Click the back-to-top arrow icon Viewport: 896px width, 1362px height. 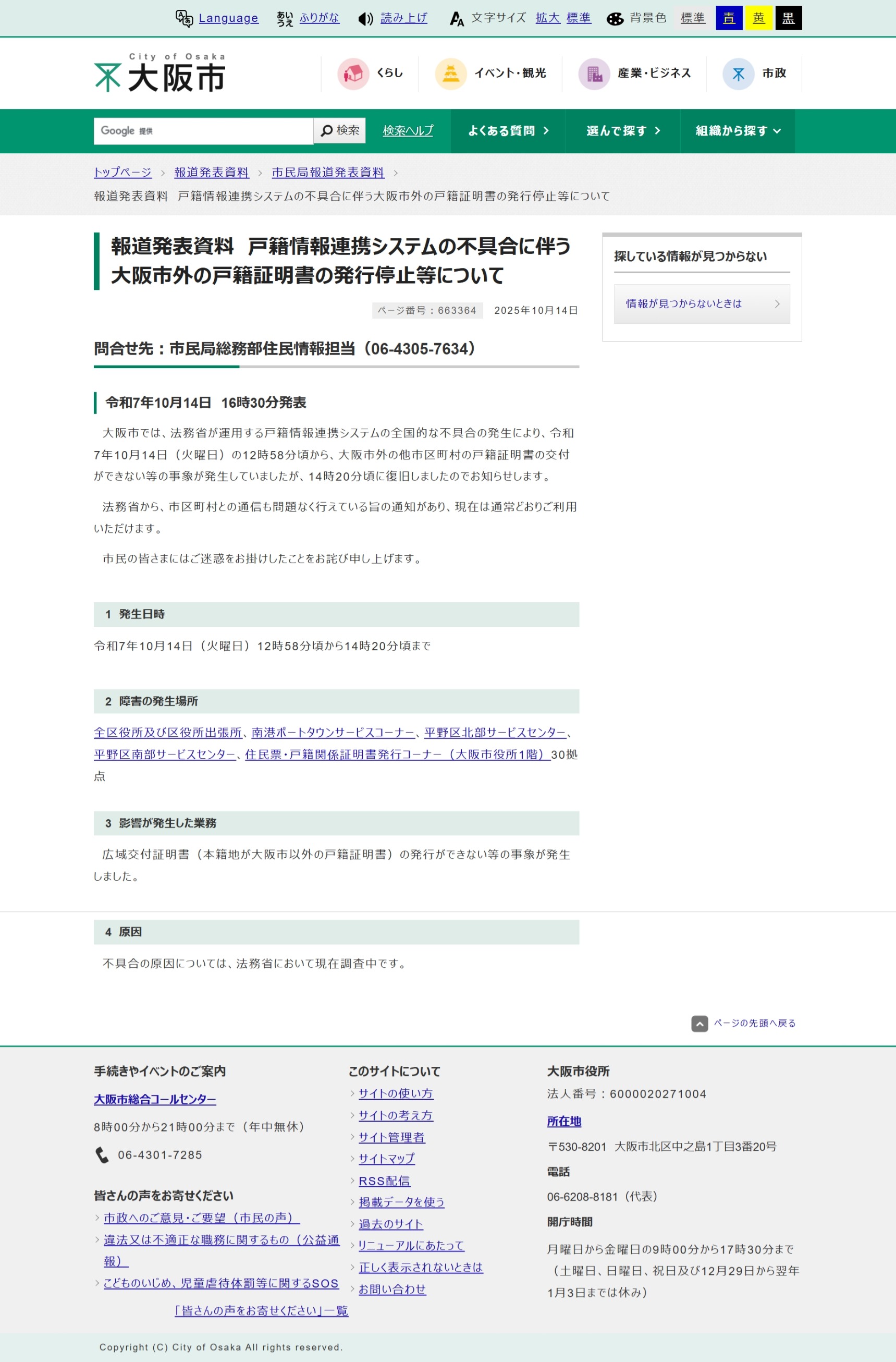pos(699,1023)
